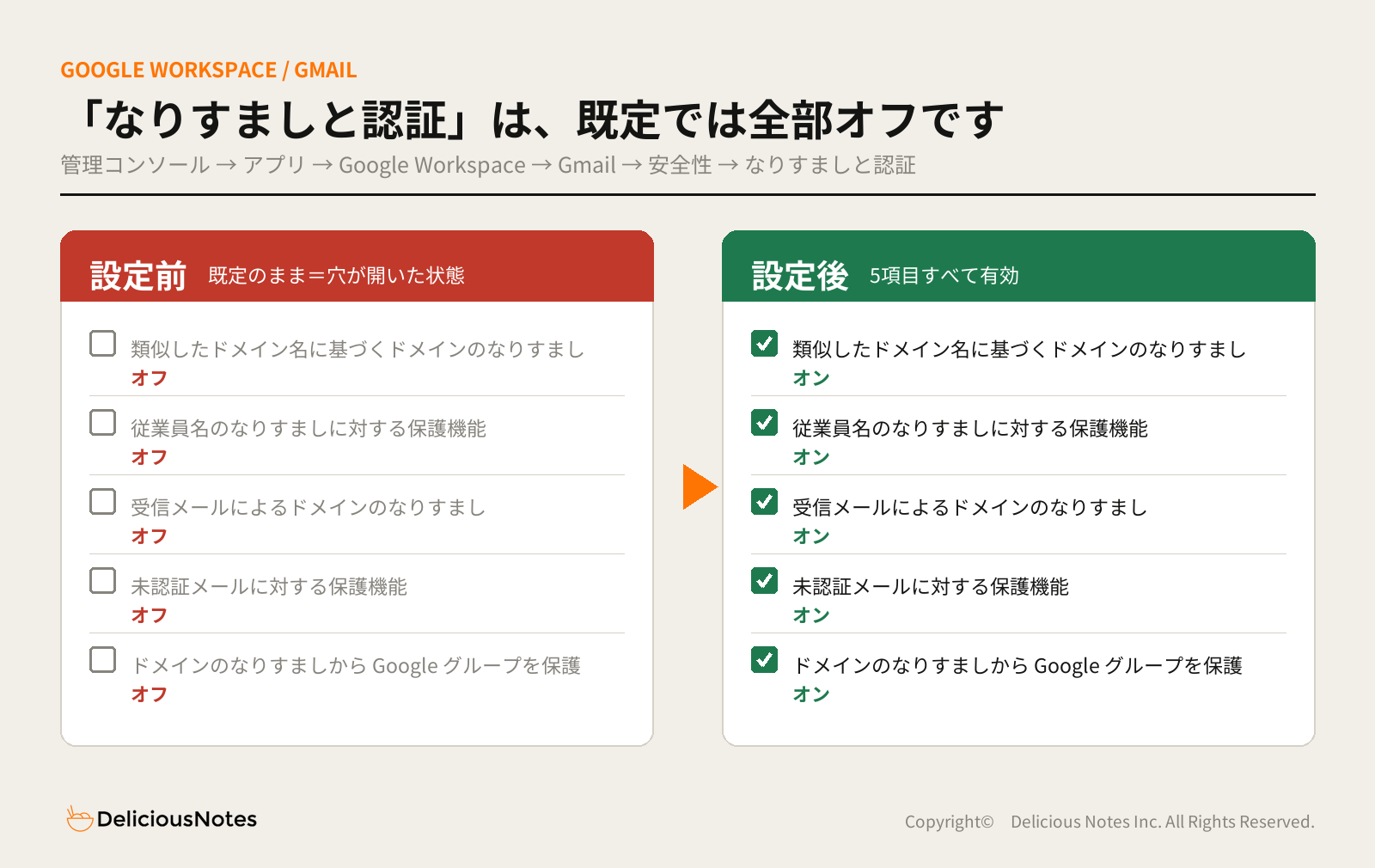
Task: Check 未認証メールに対する保護機能 box in the 設定前 panel
Action: (x=103, y=581)
